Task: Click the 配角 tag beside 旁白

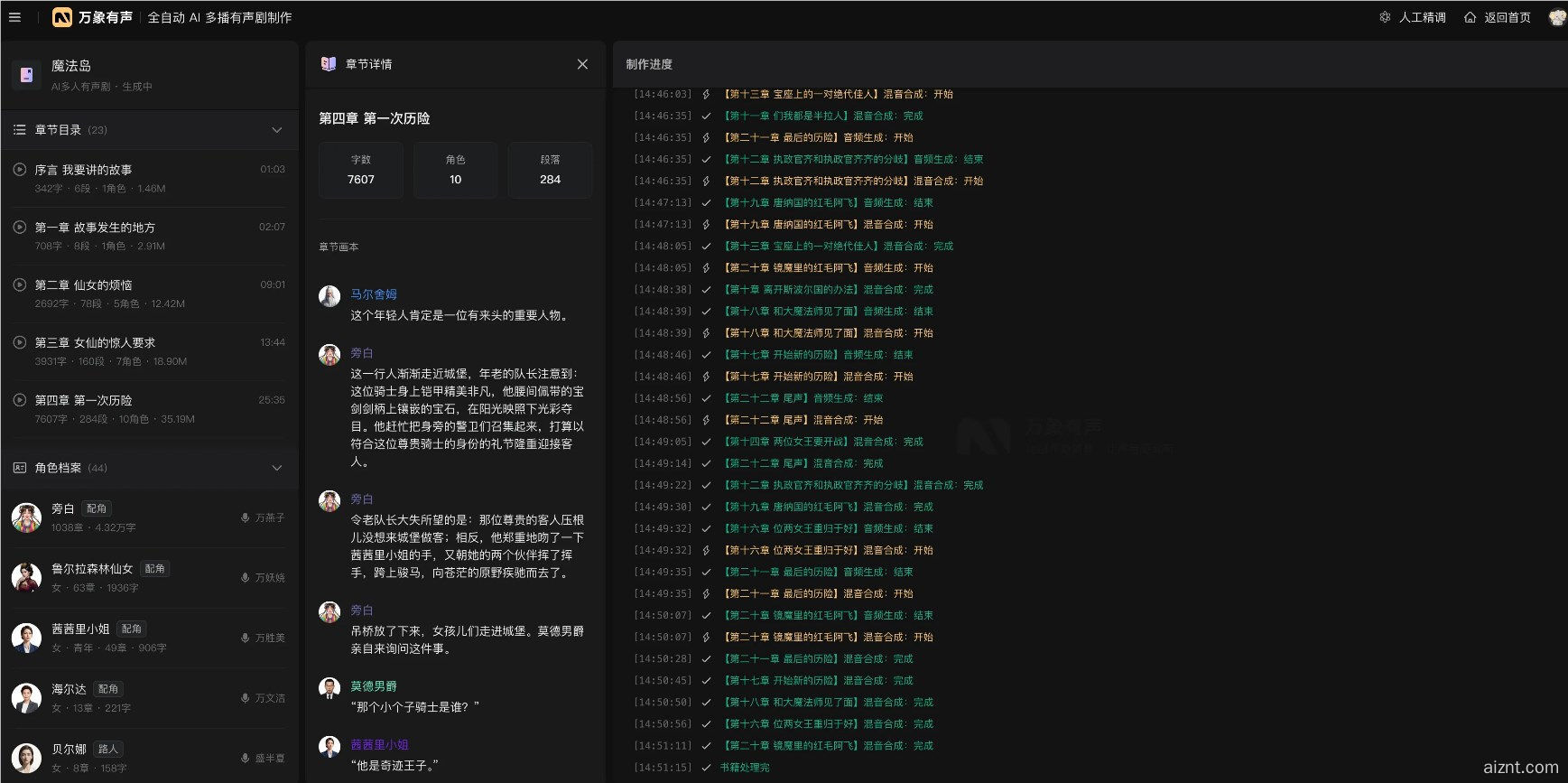Action: pyautogui.click(x=97, y=508)
